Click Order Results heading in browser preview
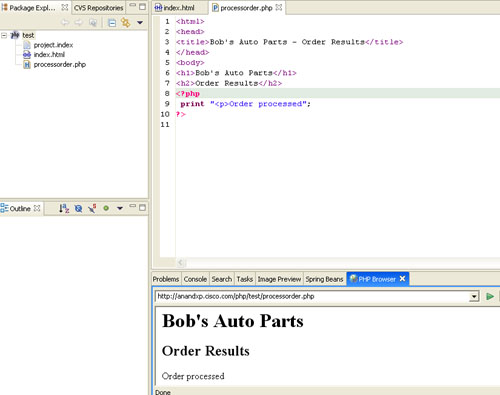The image size is (500, 395). pos(205,351)
